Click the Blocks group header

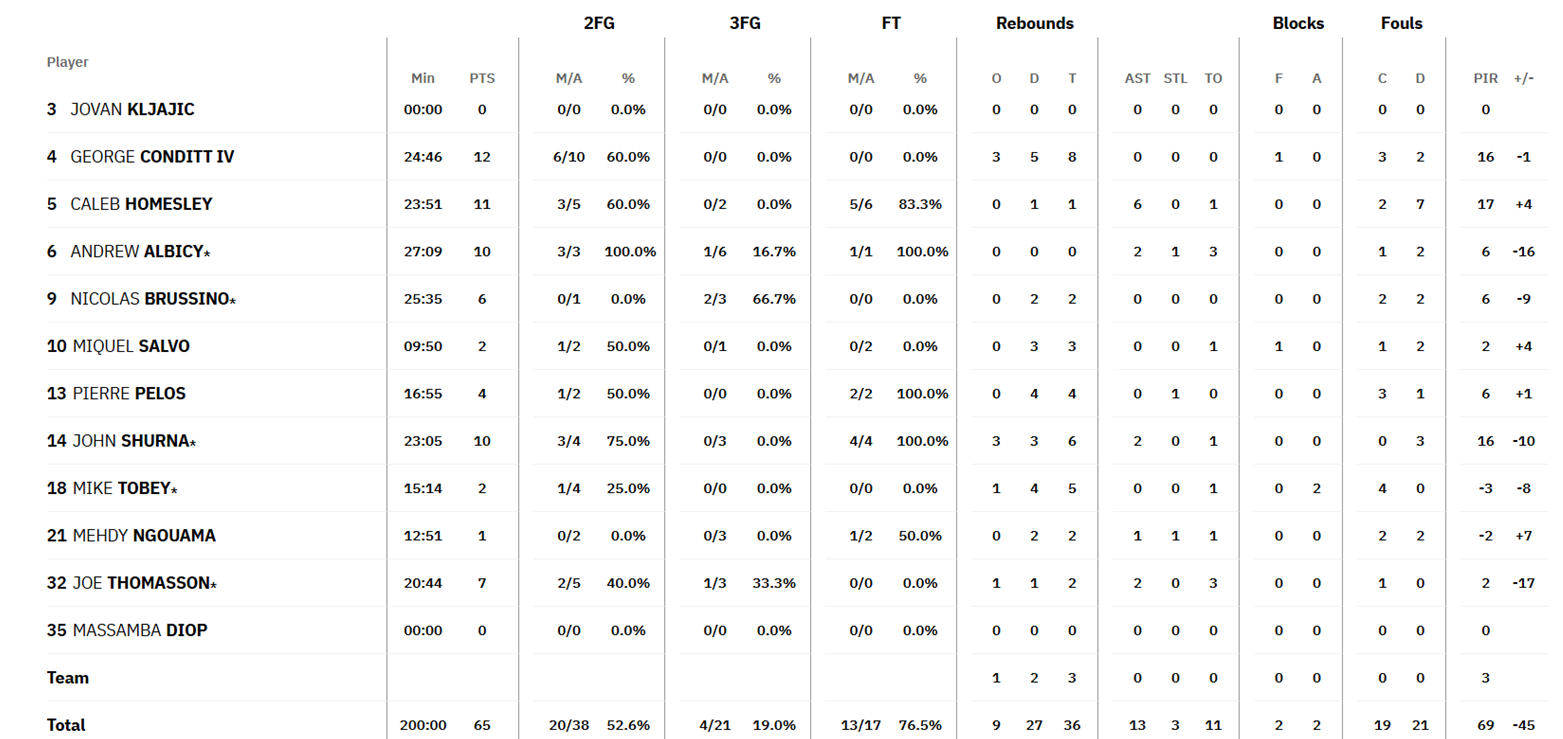(x=1298, y=23)
